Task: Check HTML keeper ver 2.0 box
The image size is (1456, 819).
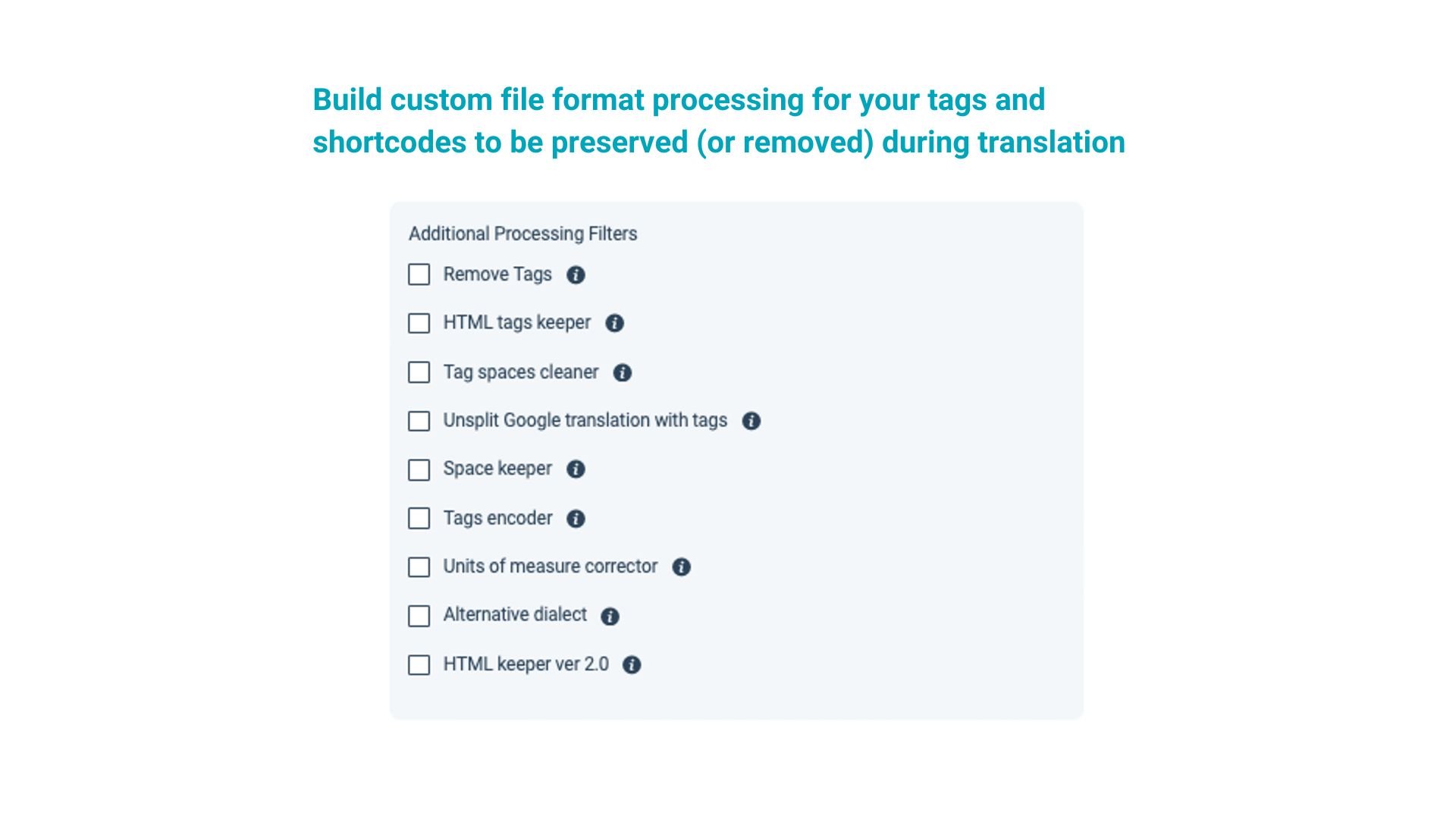Action: coord(419,665)
